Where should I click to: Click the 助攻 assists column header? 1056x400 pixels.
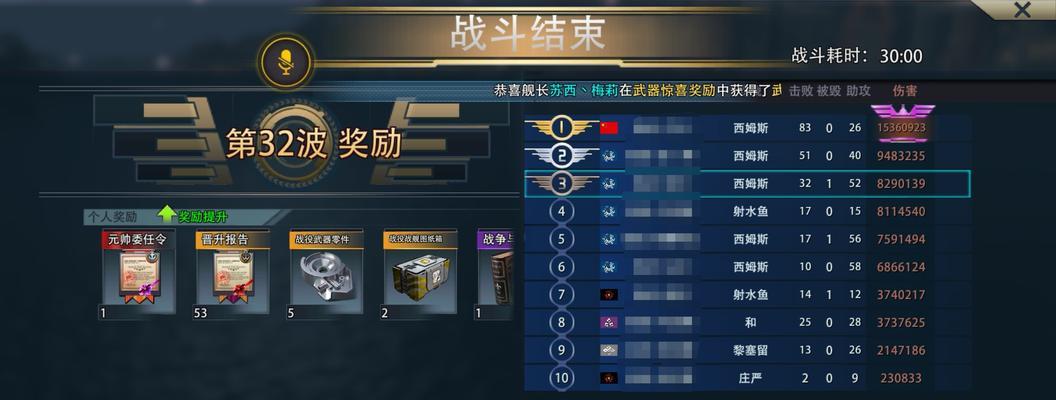(859, 90)
